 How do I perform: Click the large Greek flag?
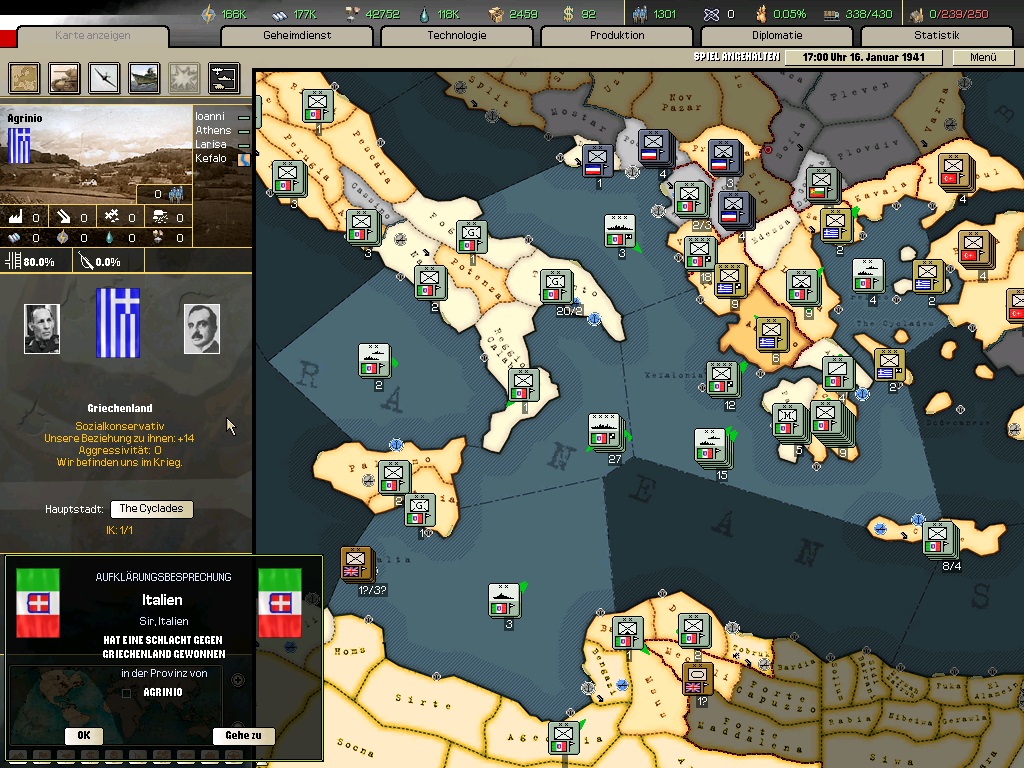point(118,323)
